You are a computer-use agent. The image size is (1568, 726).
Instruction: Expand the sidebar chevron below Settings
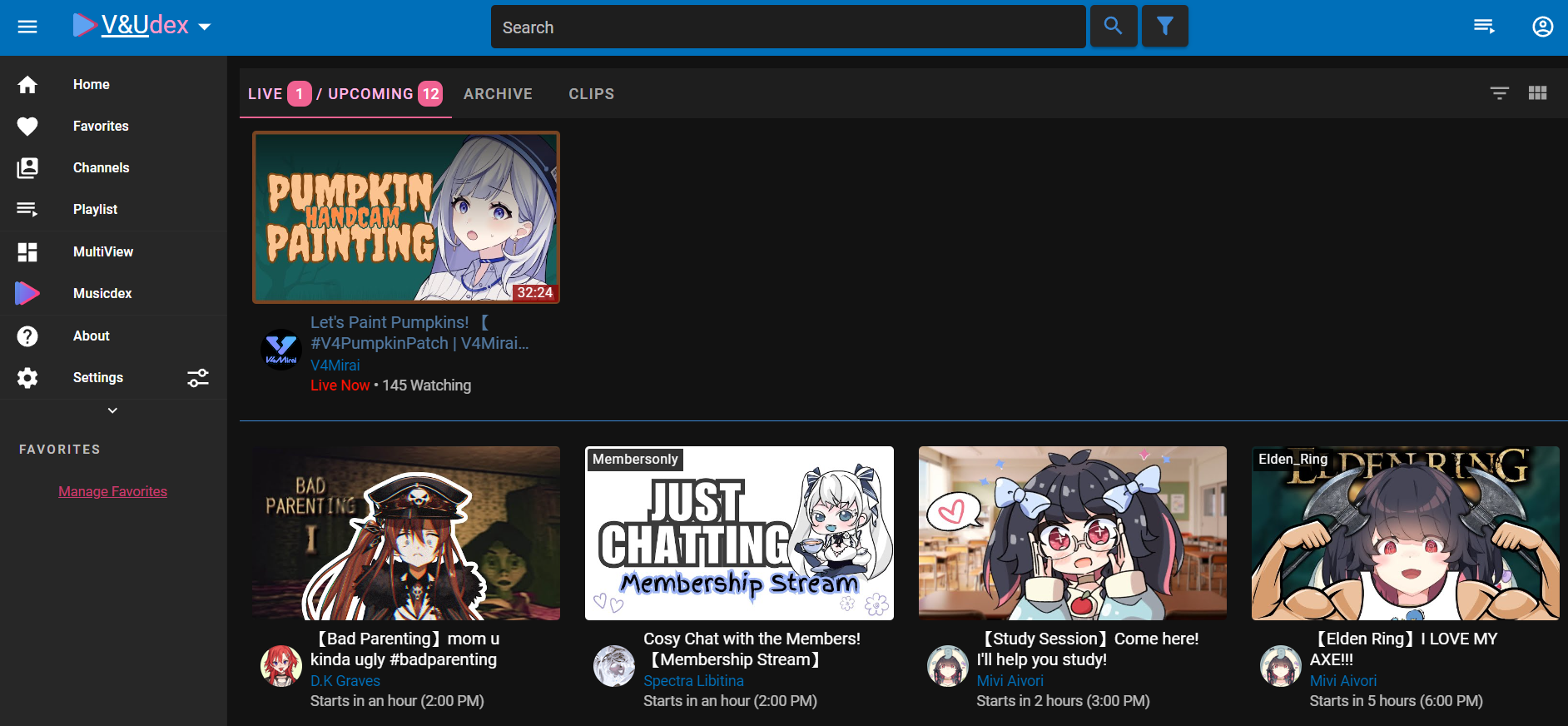click(x=113, y=410)
